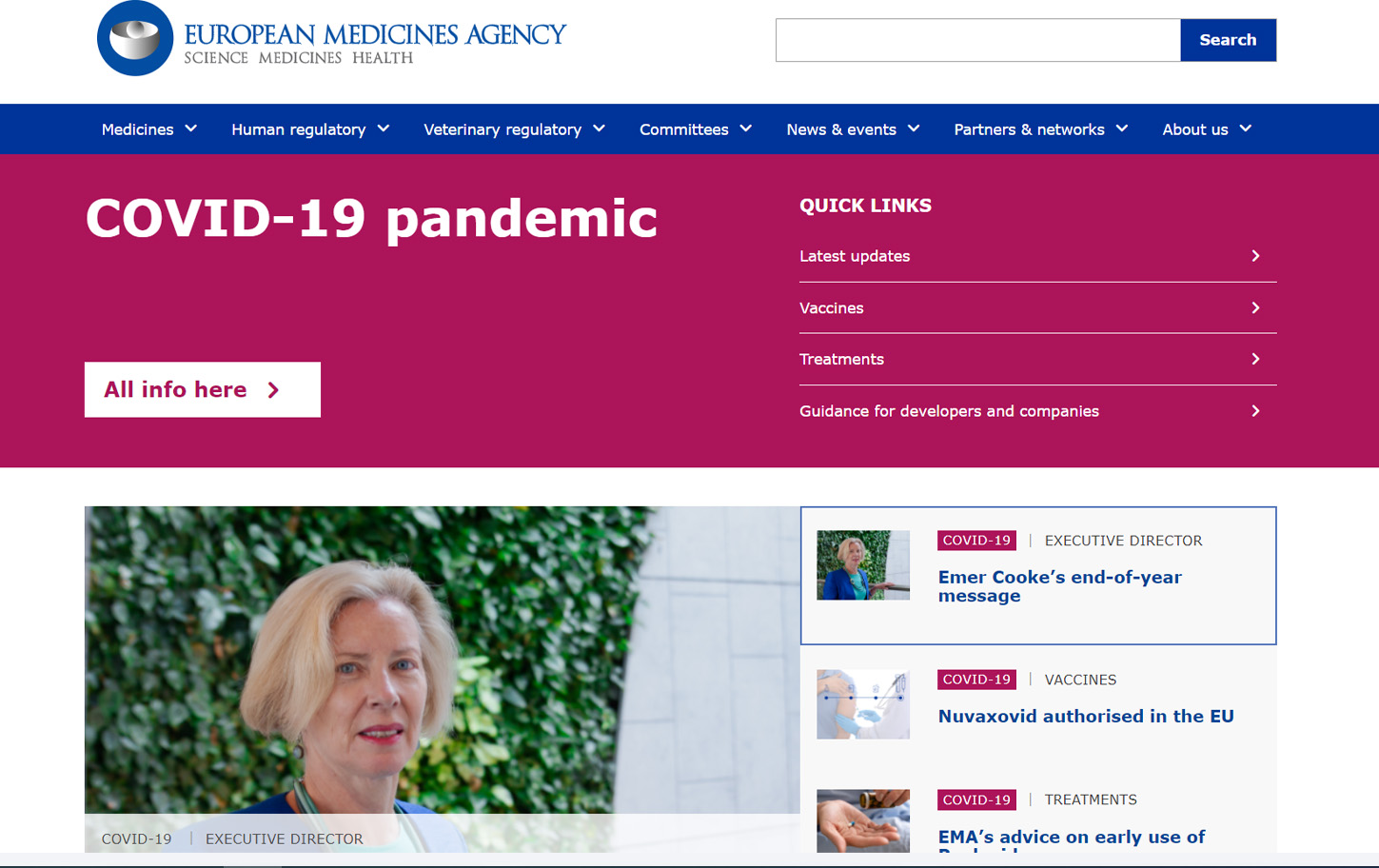Click COVID-19 caption on the featured image
Viewport: 1379px width, 868px height.
137,838
